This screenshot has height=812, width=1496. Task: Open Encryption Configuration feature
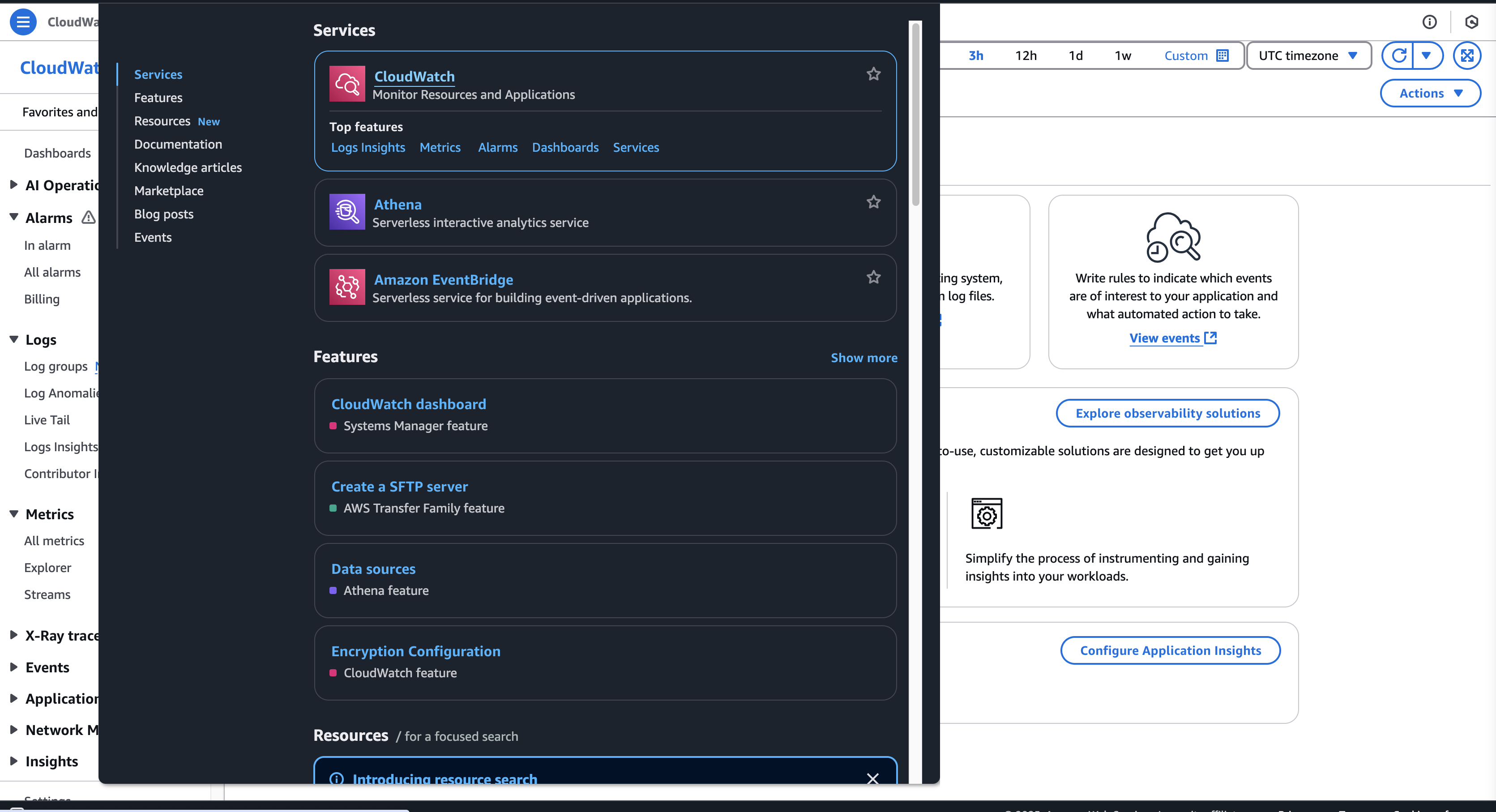[x=415, y=652]
